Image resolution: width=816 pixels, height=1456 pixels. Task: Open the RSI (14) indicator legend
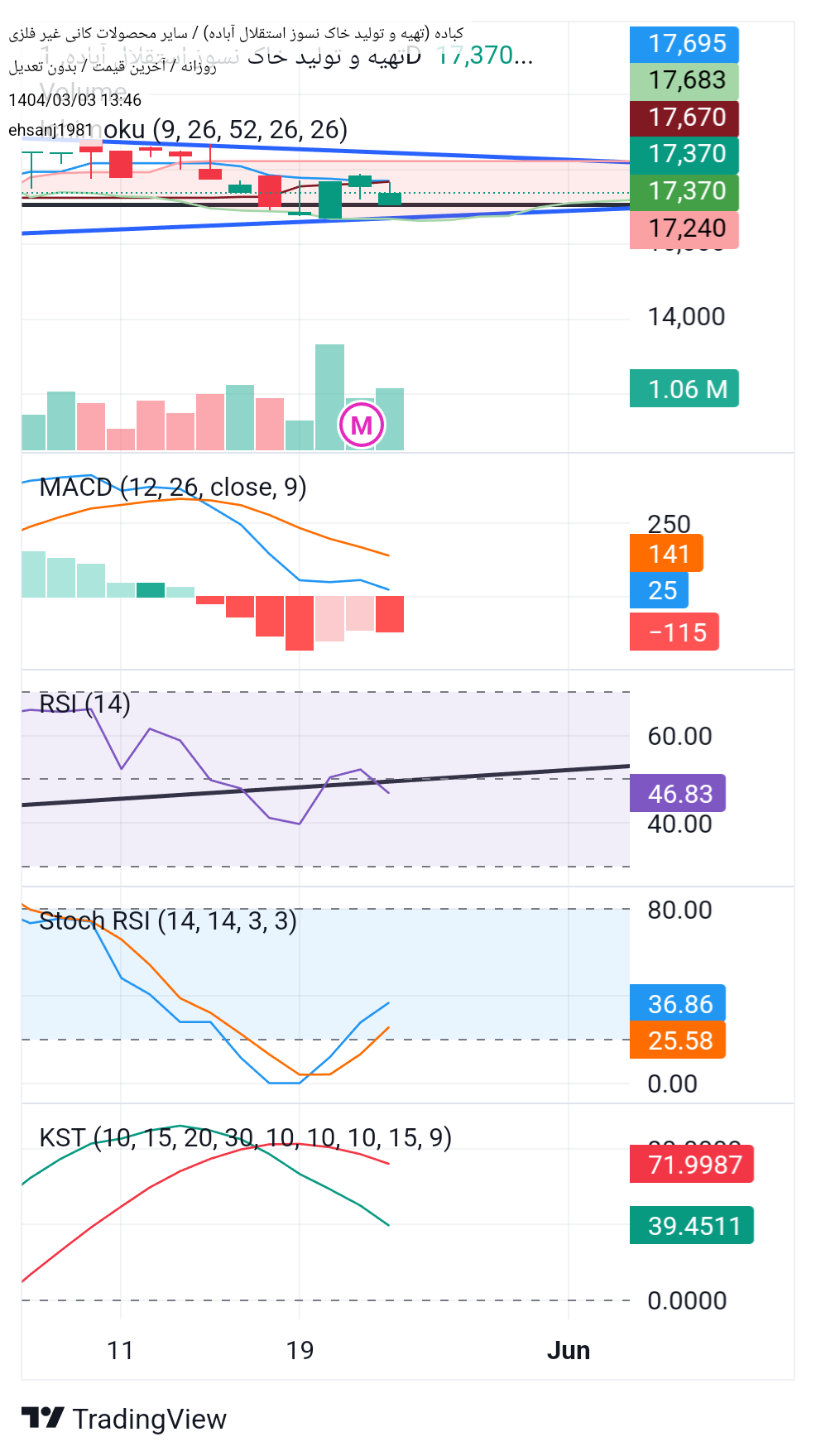click(84, 704)
